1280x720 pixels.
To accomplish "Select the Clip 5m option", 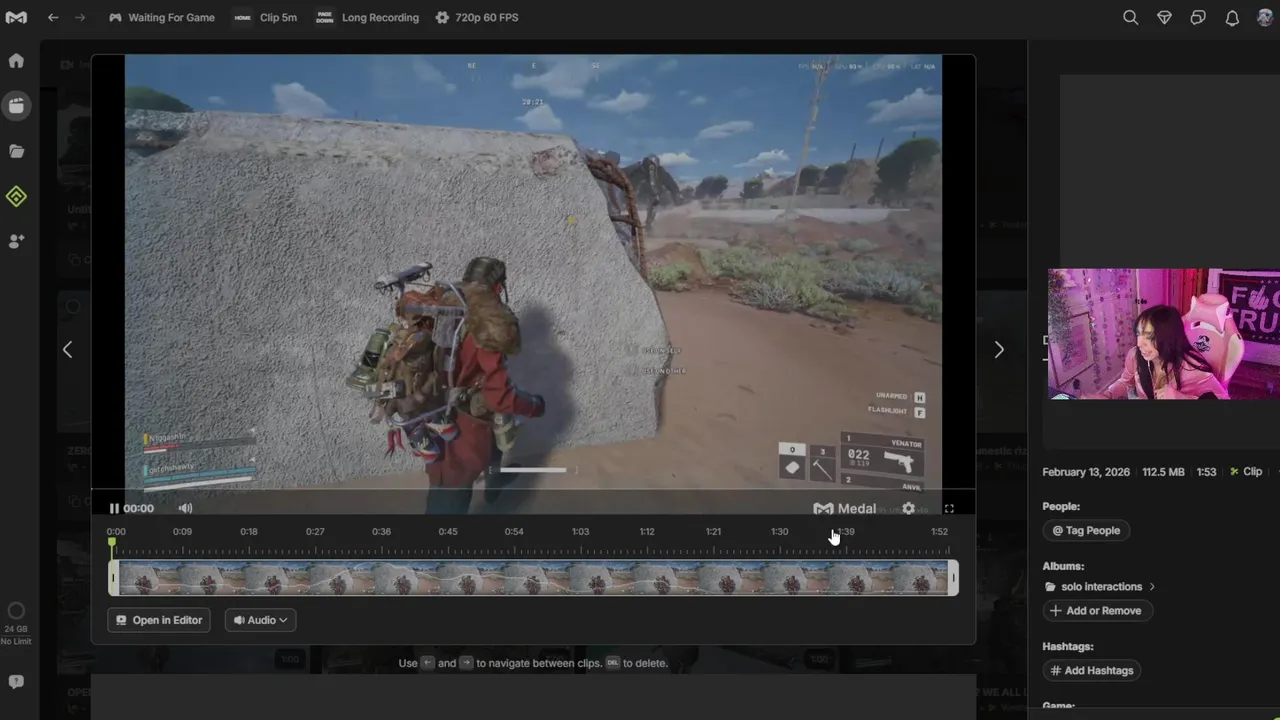I will click(266, 17).
